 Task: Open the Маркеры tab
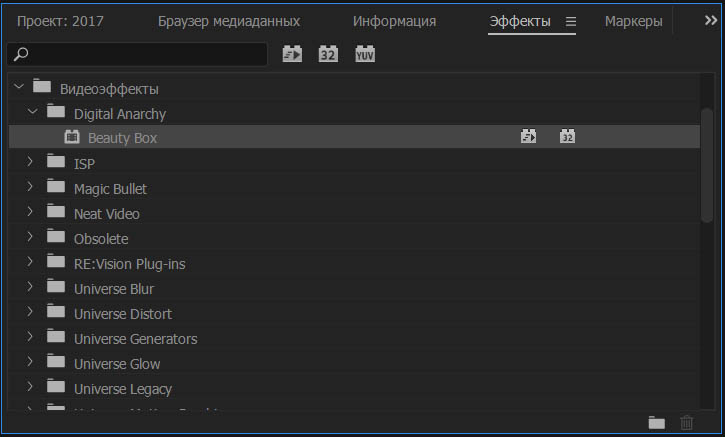[633, 21]
